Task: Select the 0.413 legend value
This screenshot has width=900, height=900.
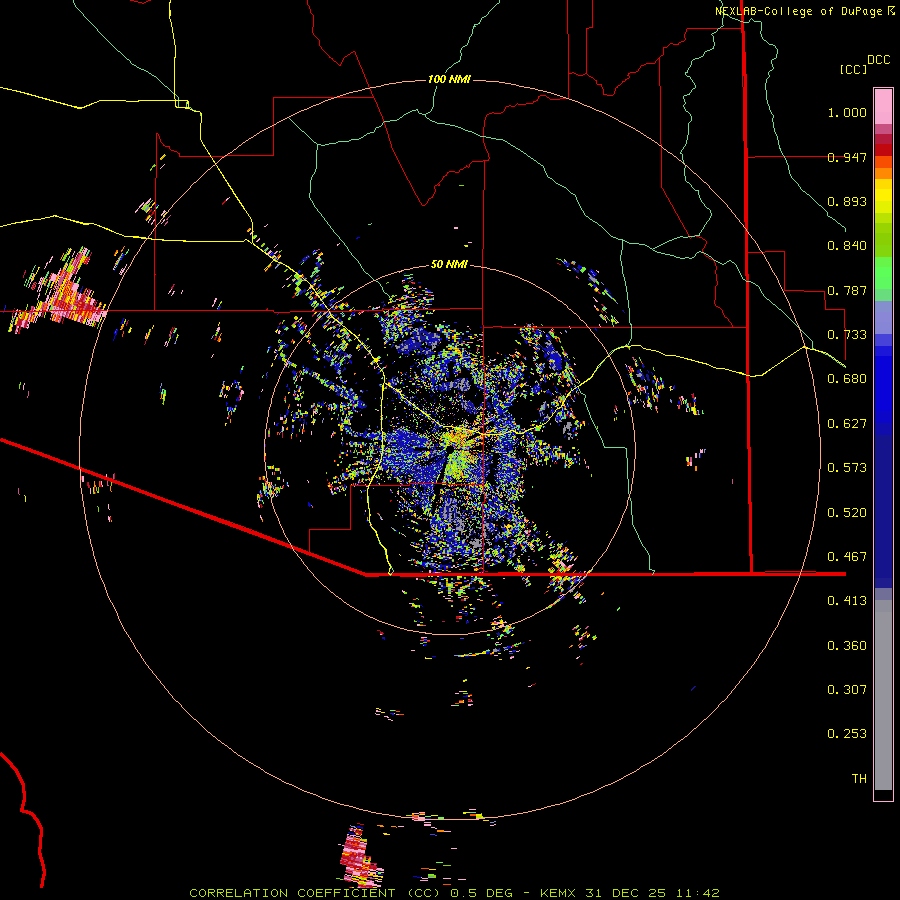Action: pyautogui.click(x=847, y=601)
